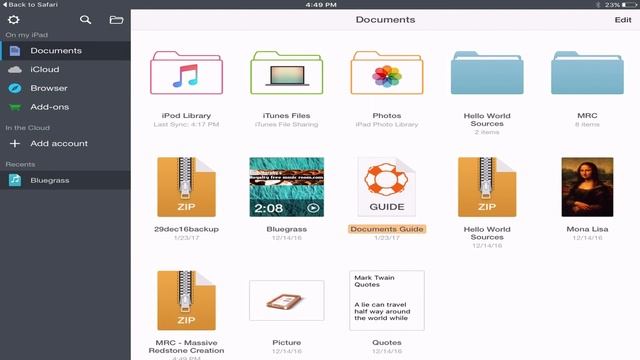640x360 pixels.
Task: Open the settings gear icon
Action: pos(13,20)
